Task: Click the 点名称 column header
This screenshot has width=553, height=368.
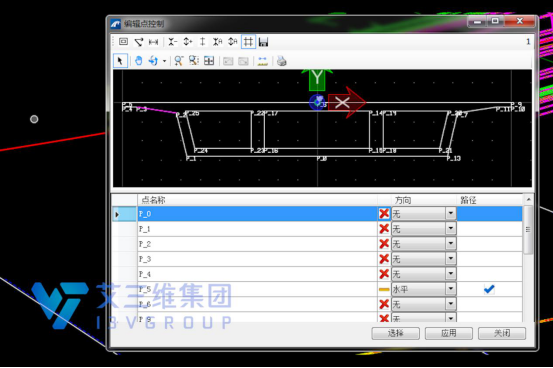Action: (153, 200)
